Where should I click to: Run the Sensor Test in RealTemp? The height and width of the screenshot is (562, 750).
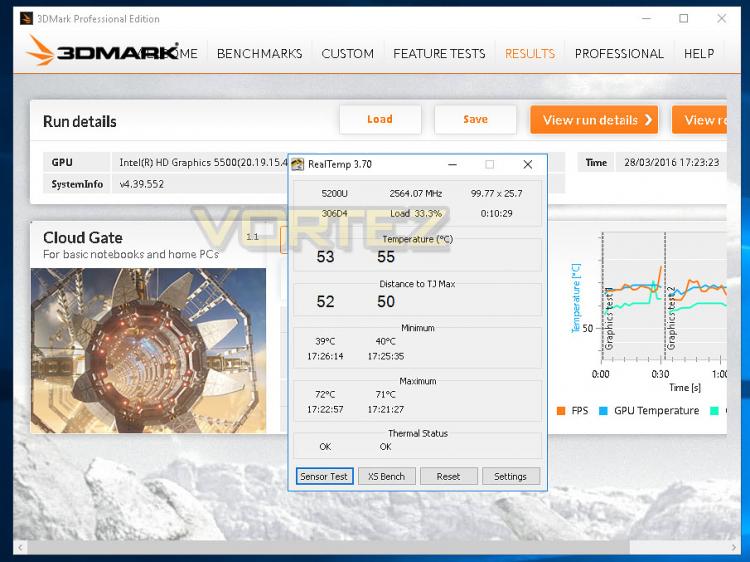(x=324, y=476)
